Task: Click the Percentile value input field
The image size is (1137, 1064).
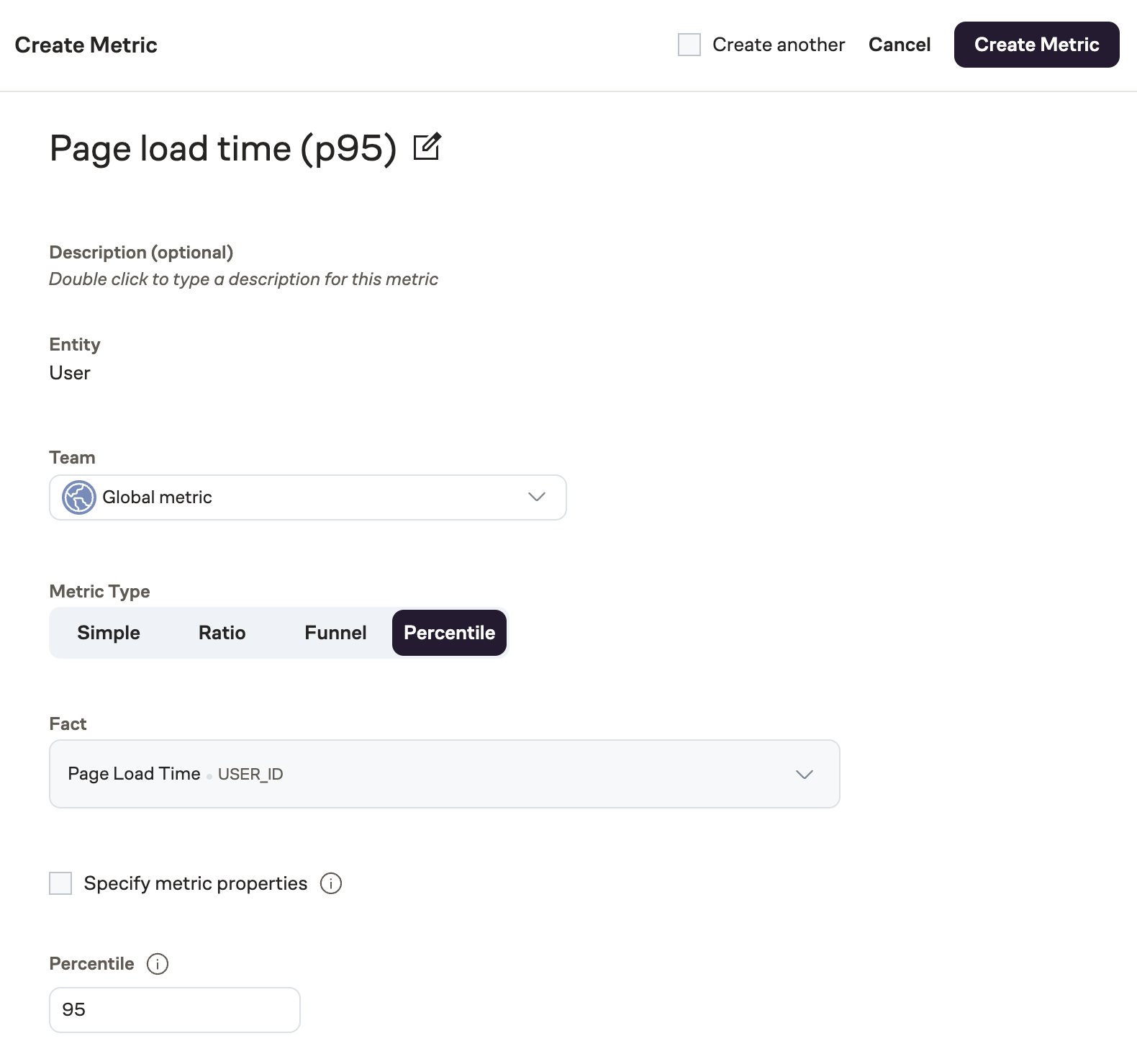Action: 174,1009
